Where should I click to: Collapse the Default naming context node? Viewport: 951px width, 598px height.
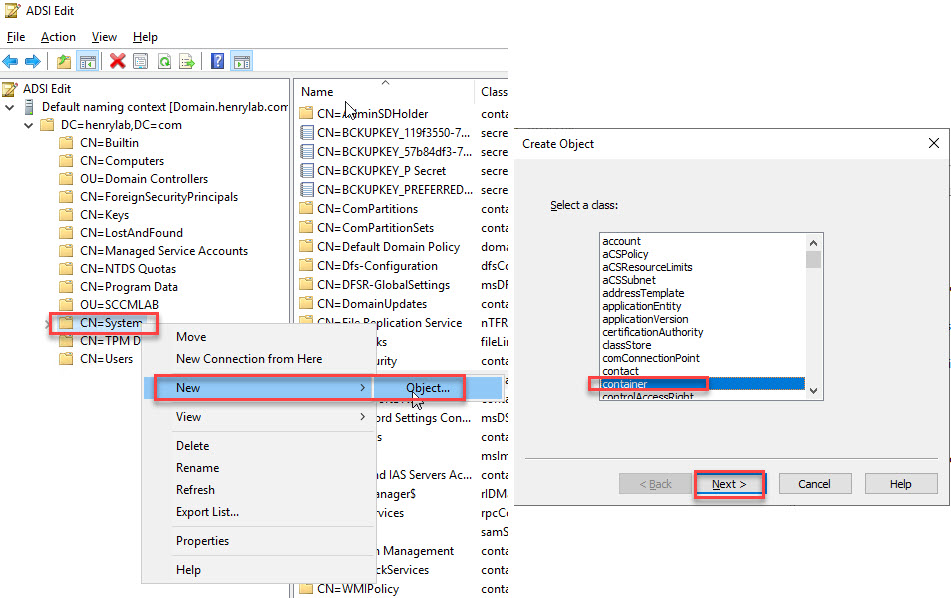10,107
